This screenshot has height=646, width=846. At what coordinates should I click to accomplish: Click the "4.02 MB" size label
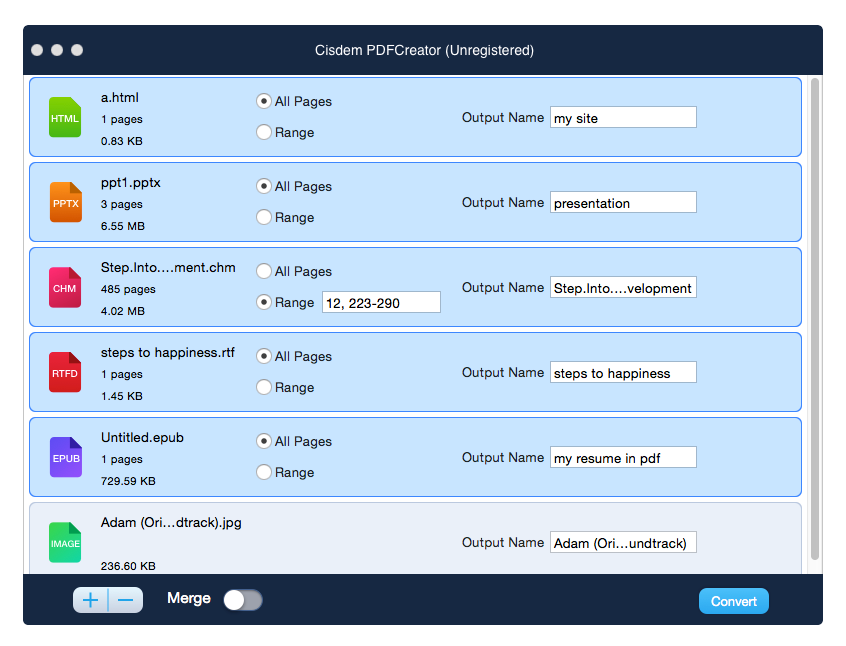[x=122, y=311]
